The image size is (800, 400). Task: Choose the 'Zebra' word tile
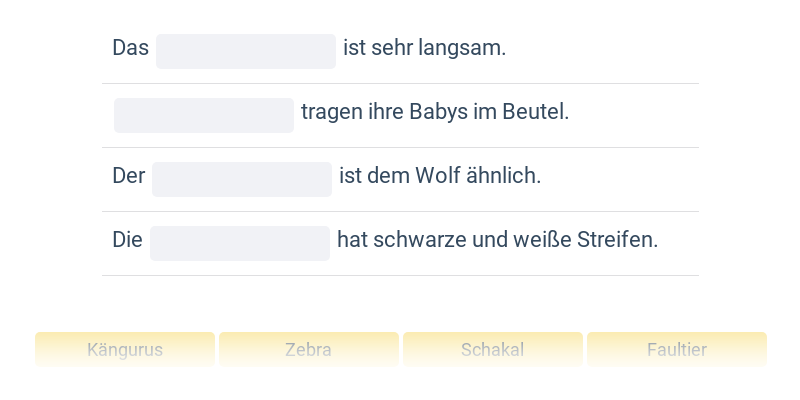click(308, 350)
